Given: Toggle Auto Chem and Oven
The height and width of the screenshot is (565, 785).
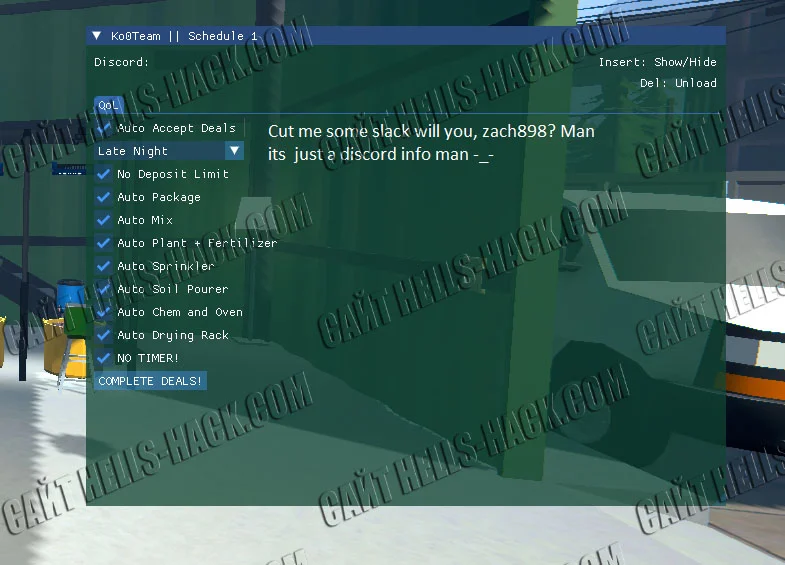Looking at the screenshot, I should click(x=103, y=312).
